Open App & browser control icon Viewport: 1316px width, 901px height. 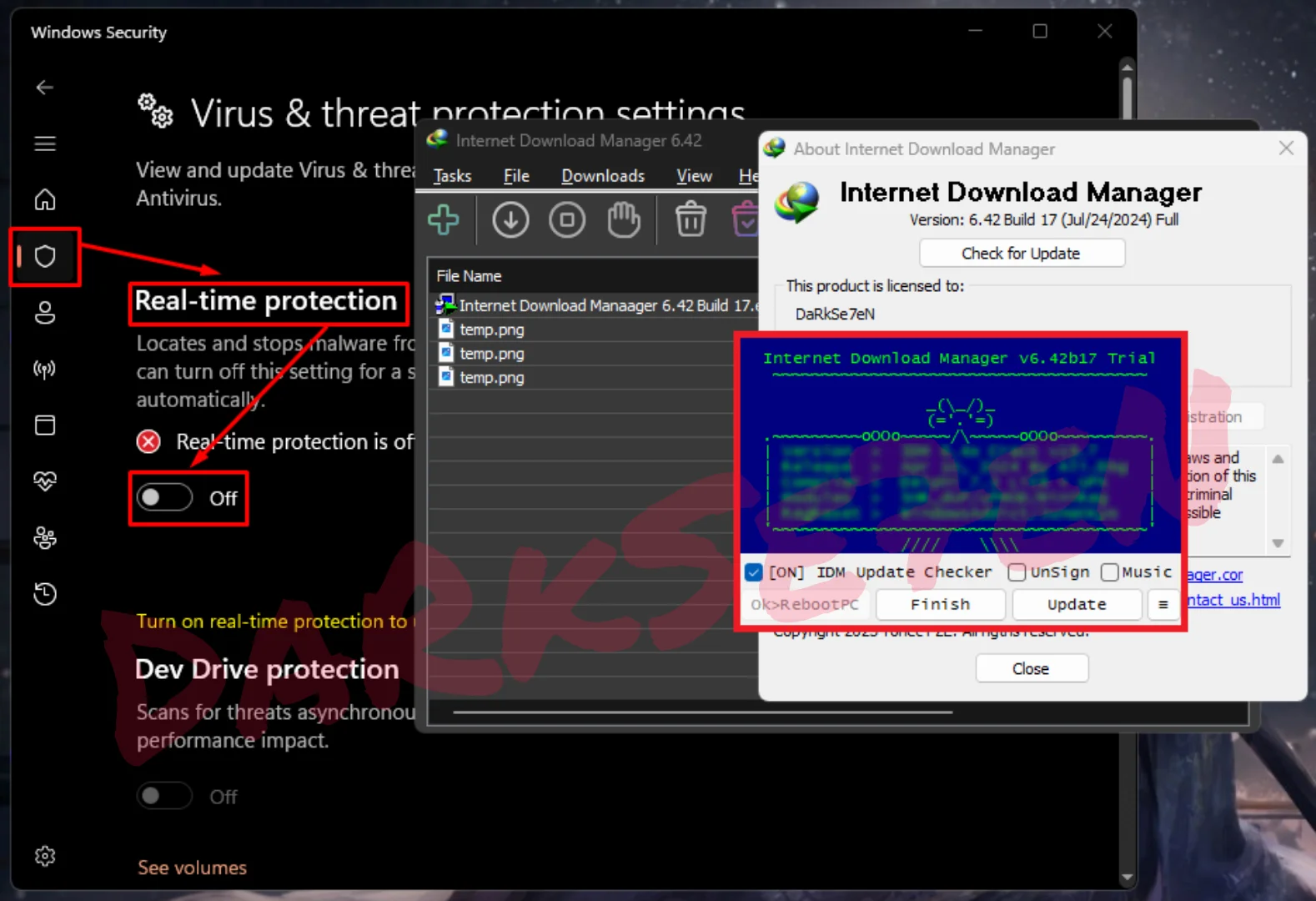pos(45,425)
